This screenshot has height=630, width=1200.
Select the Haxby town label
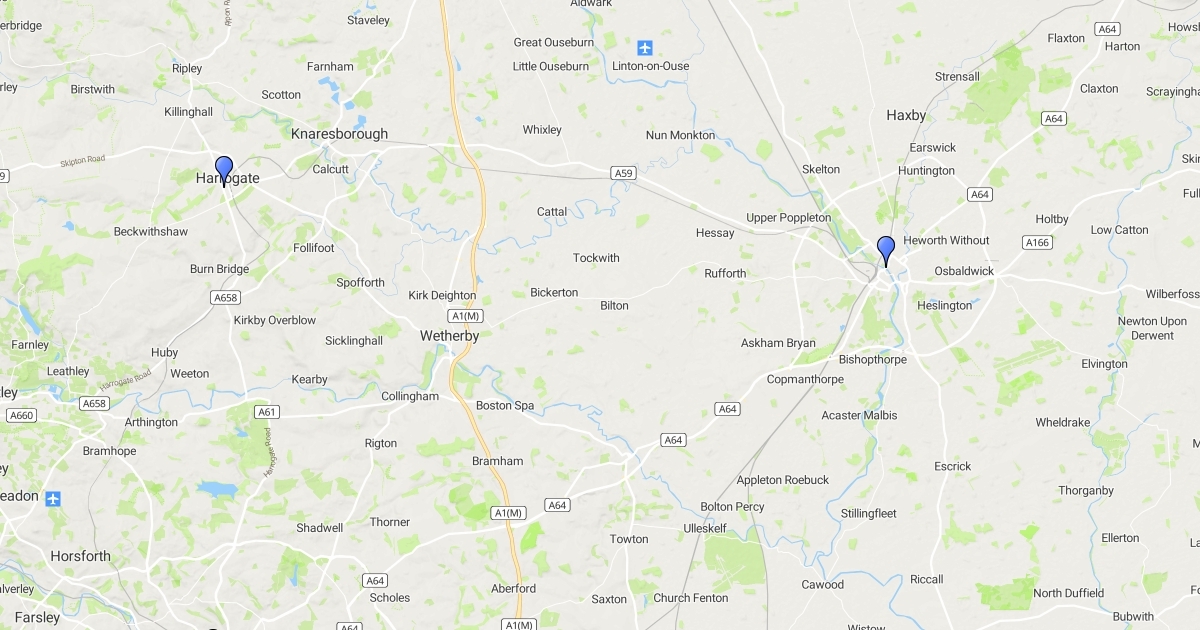coord(906,115)
